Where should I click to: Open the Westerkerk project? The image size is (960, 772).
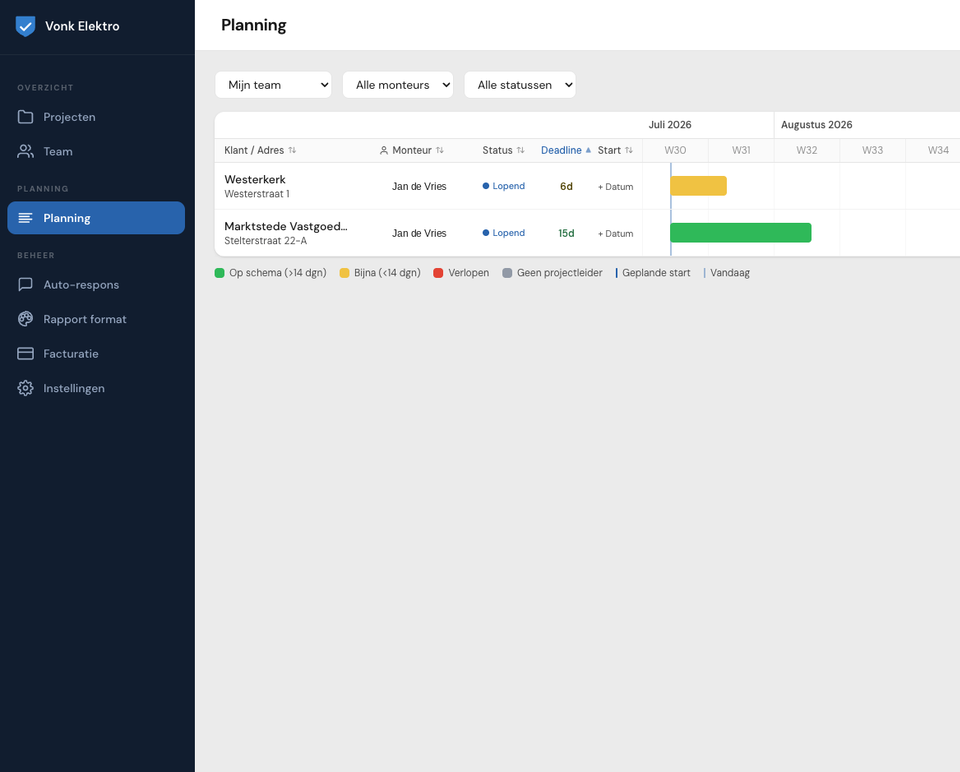point(255,179)
